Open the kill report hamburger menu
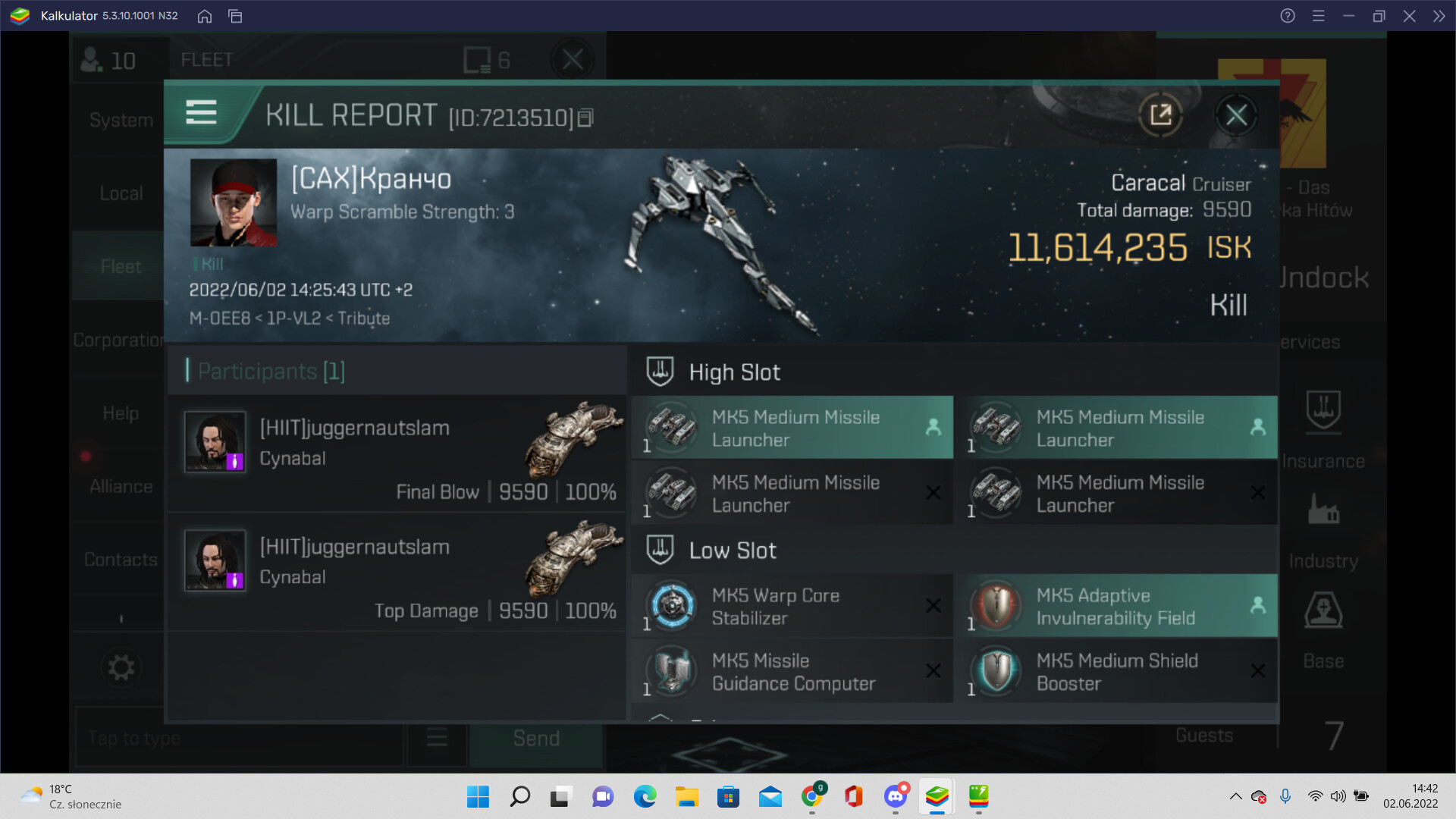Image resolution: width=1456 pixels, height=819 pixels. [201, 113]
